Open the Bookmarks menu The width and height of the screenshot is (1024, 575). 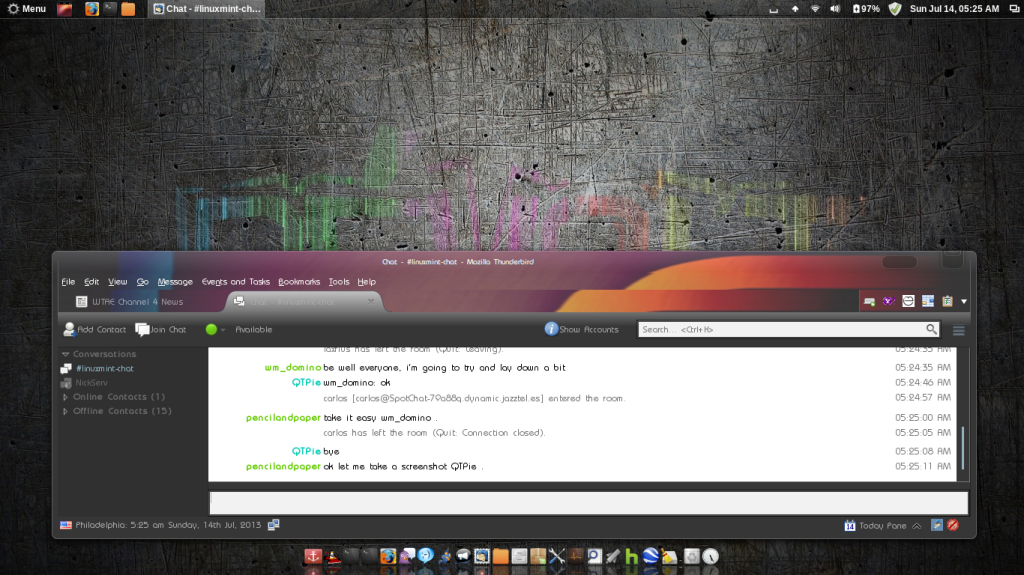click(299, 282)
